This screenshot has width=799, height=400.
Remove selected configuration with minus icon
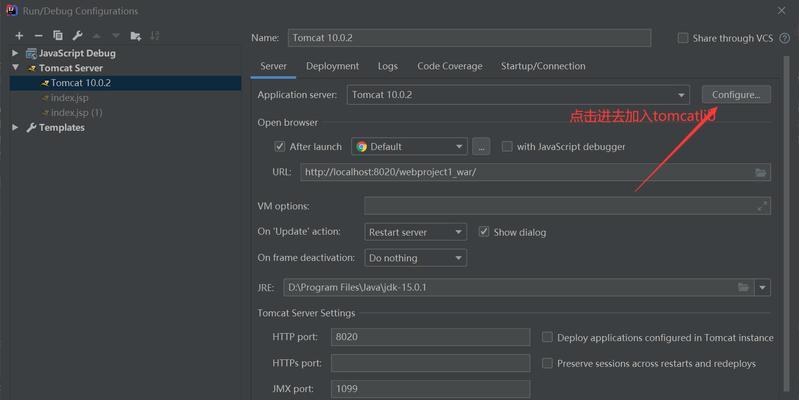tap(39, 36)
